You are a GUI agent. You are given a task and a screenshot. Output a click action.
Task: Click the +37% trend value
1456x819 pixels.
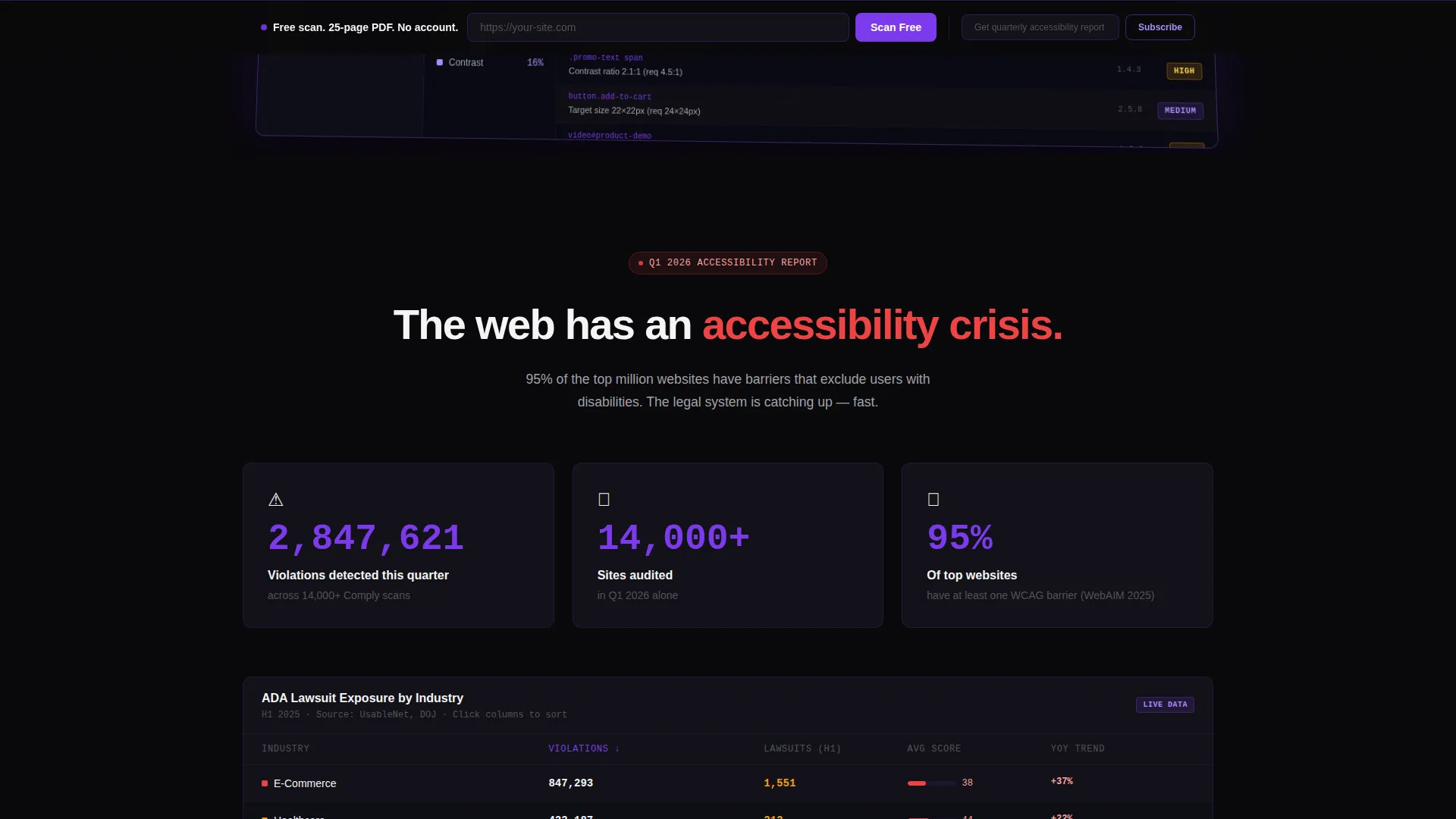coord(1062,781)
